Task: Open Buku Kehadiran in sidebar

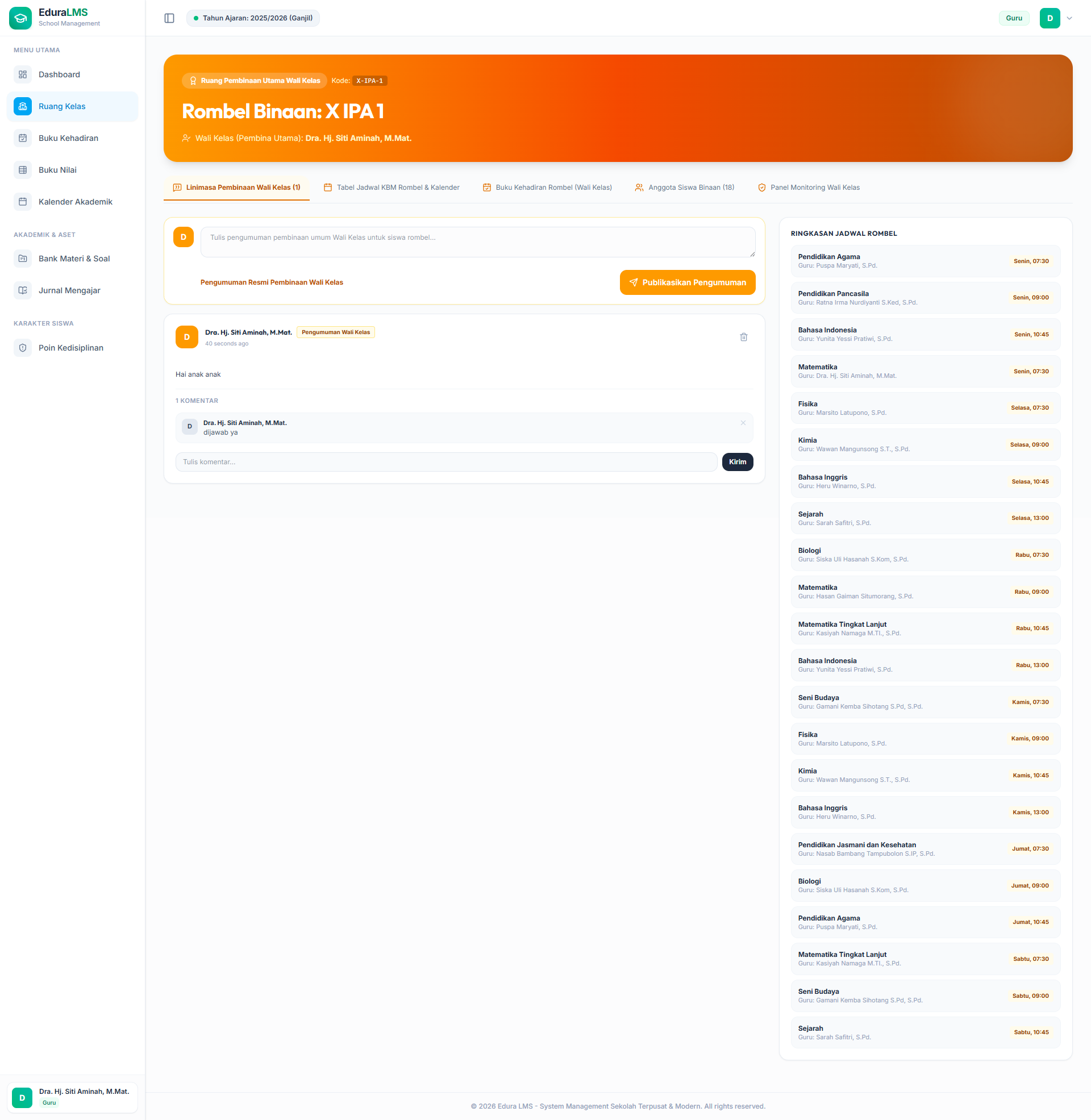Action: [x=72, y=138]
